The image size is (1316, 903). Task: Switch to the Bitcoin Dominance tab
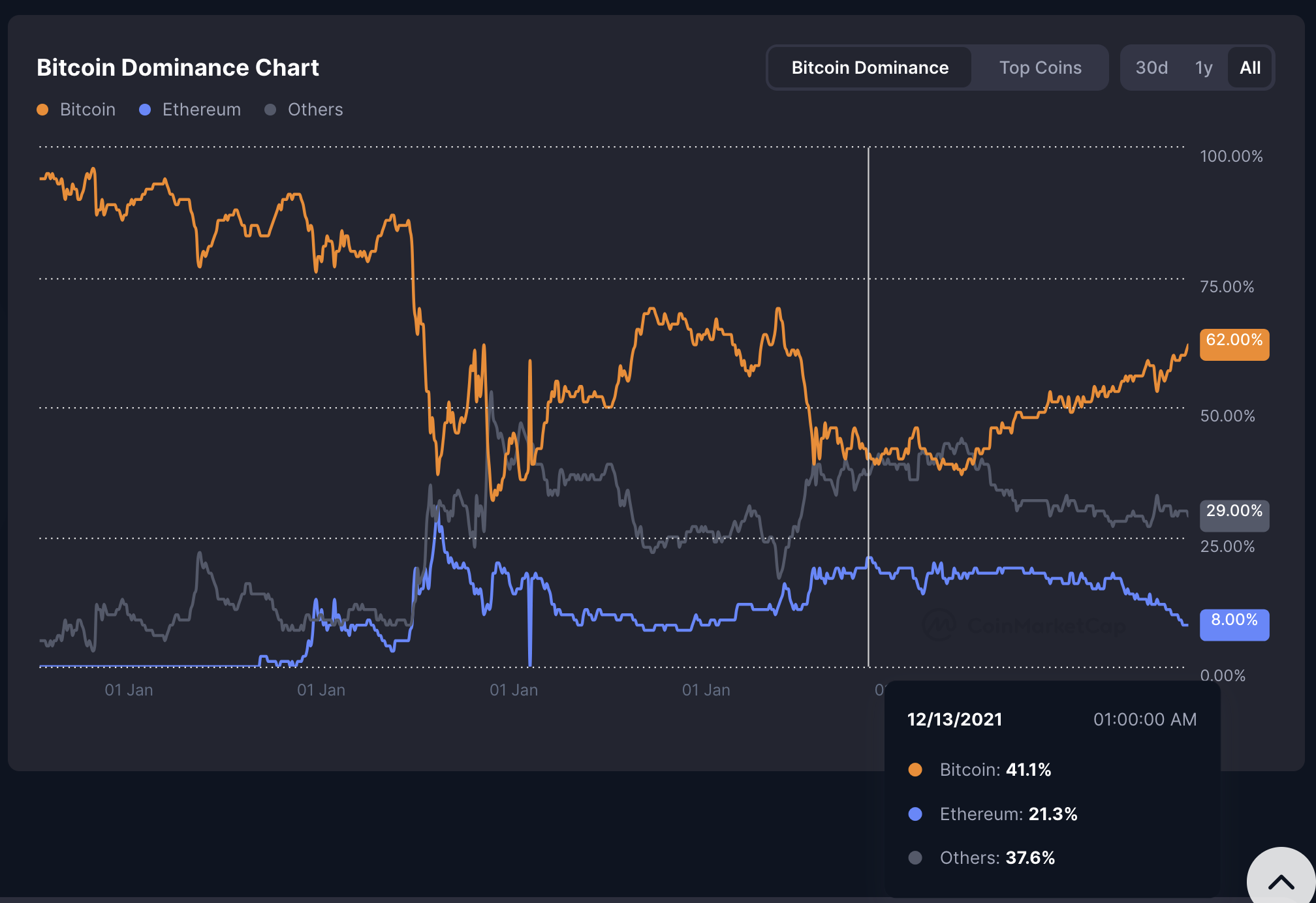coord(869,68)
